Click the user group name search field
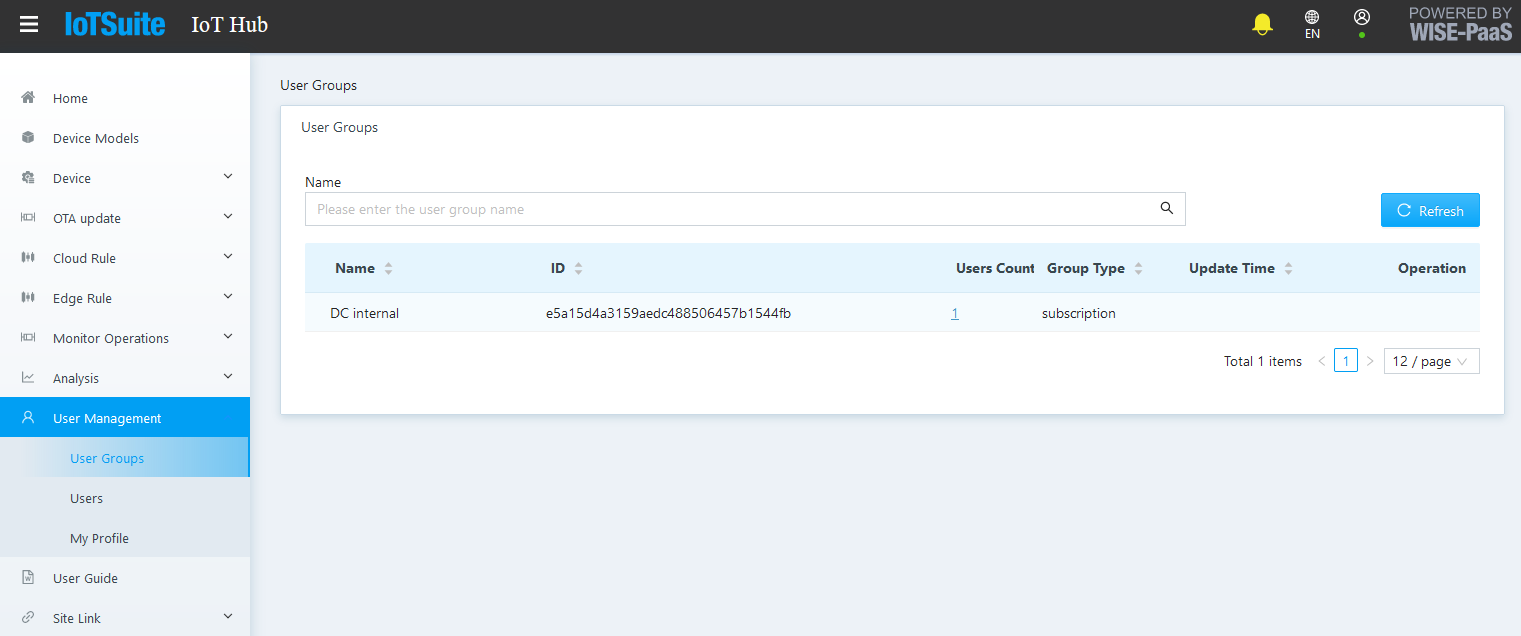 [x=730, y=210]
